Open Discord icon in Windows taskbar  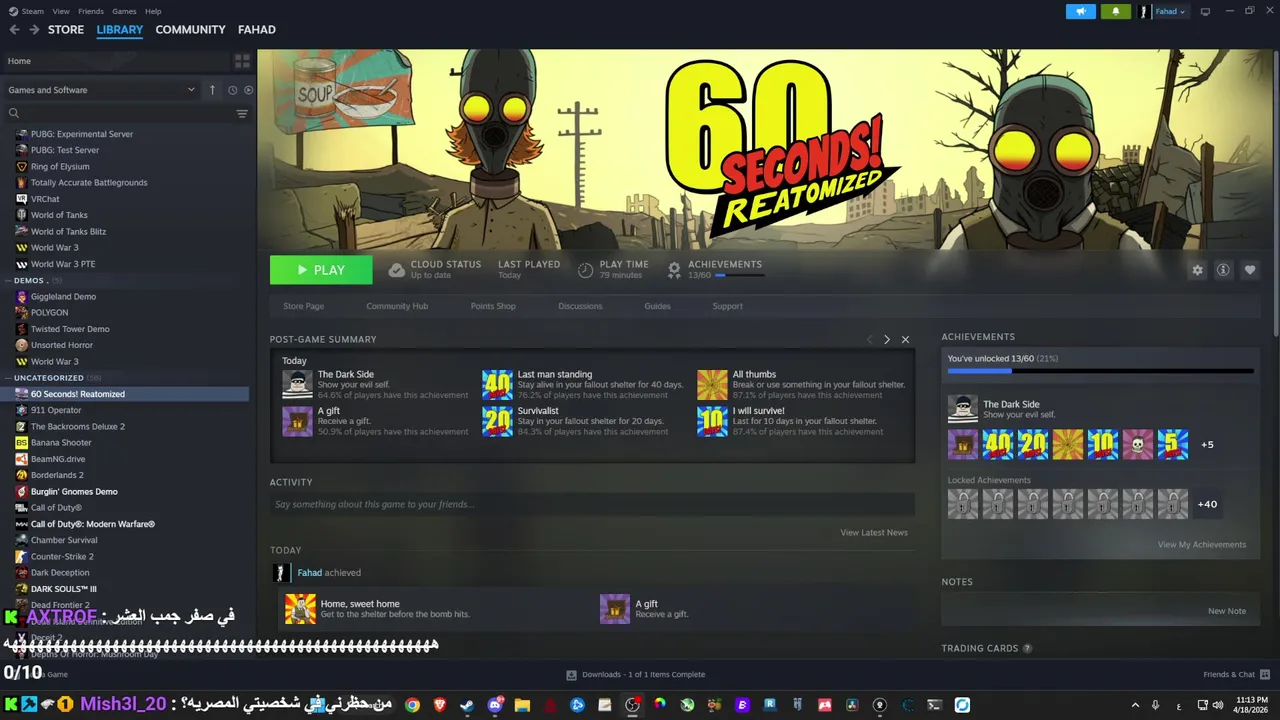click(495, 705)
